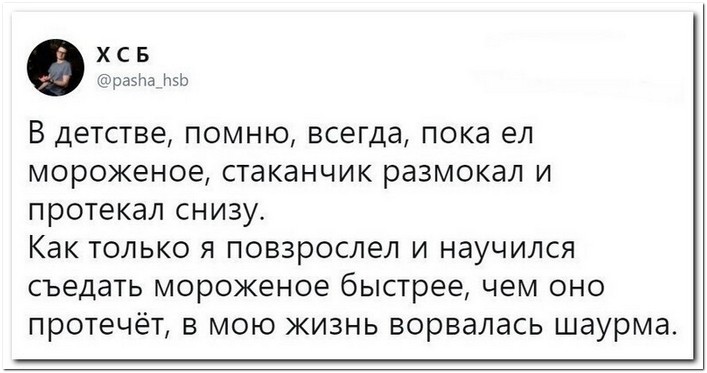Select the word 'протечёт' in the last line
The width and height of the screenshot is (707, 373).
(102, 326)
